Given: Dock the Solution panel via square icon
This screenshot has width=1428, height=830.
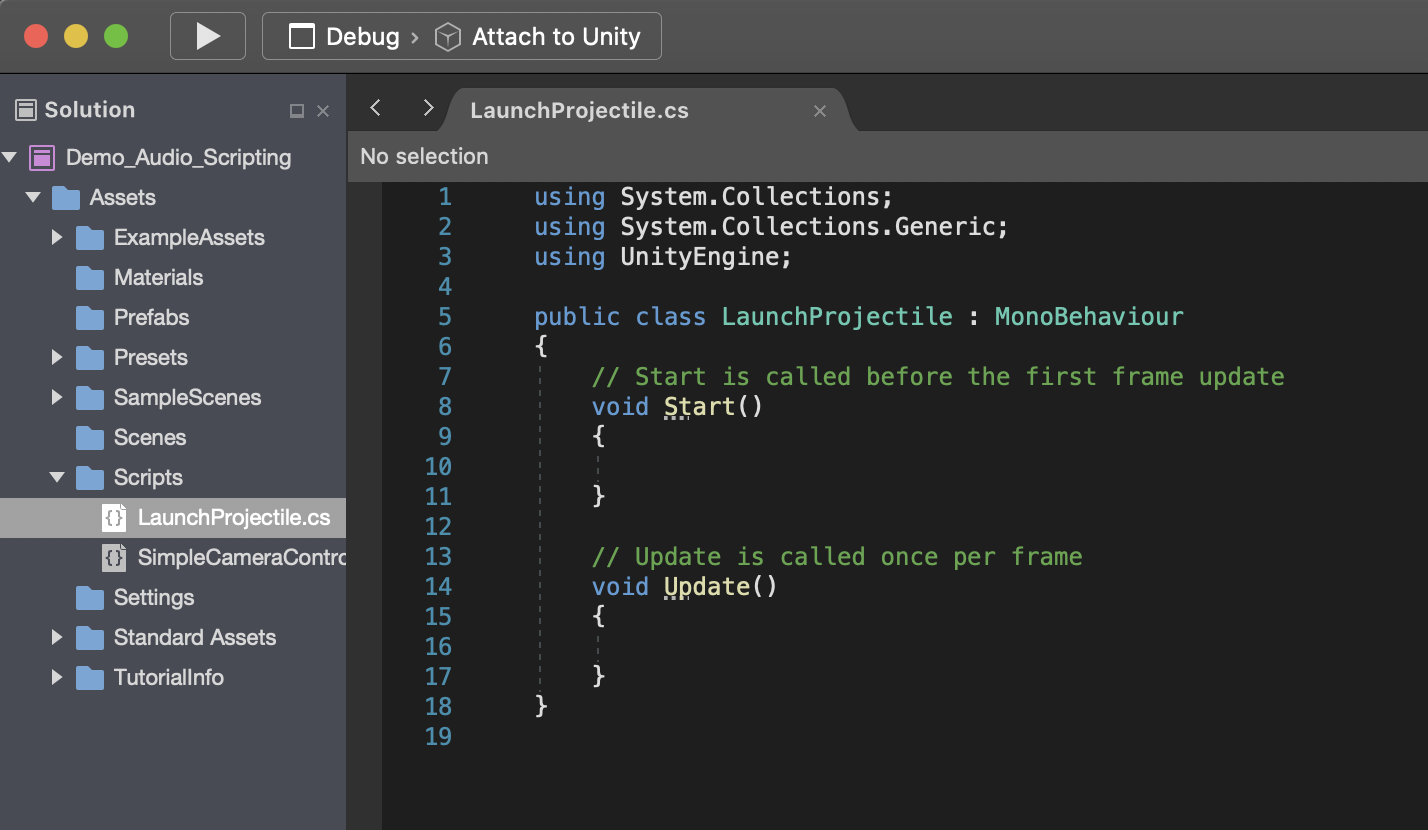Looking at the screenshot, I should (296, 111).
